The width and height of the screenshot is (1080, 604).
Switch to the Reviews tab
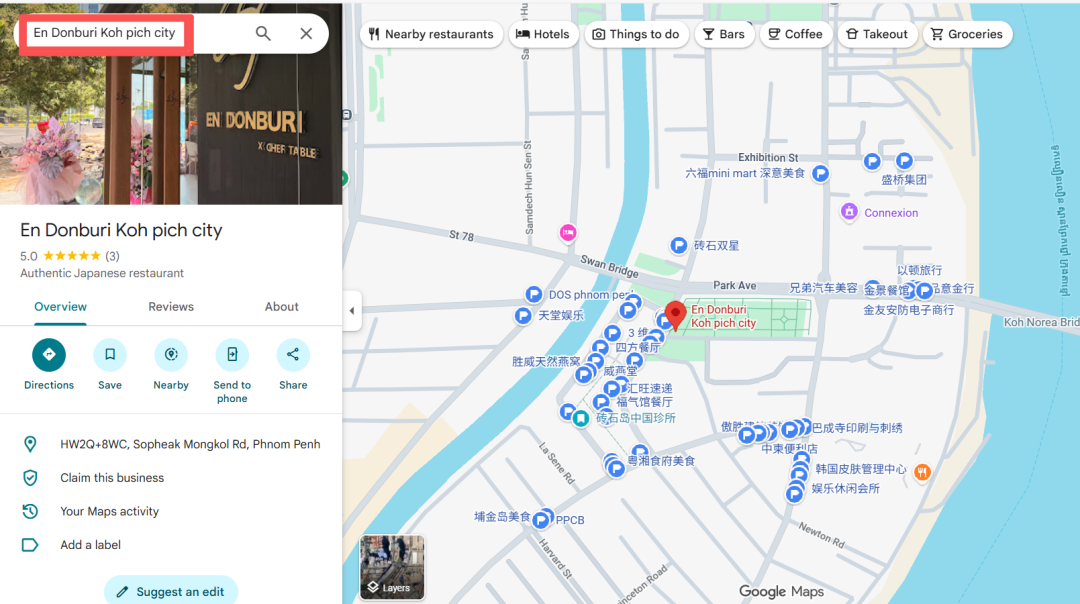pyautogui.click(x=171, y=307)
